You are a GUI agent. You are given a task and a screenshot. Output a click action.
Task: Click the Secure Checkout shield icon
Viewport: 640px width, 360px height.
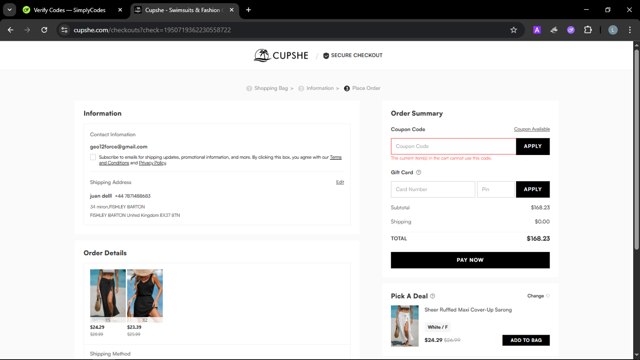click(326, 56)
